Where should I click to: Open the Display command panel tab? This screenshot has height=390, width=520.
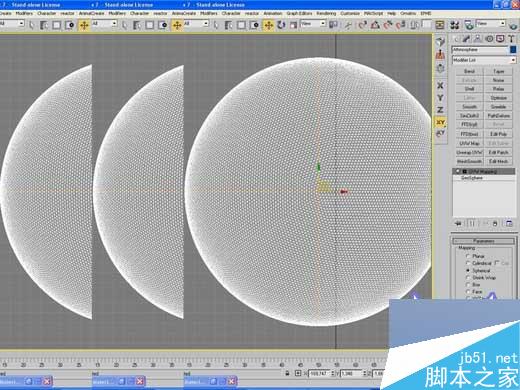click(x=500, y=39)
